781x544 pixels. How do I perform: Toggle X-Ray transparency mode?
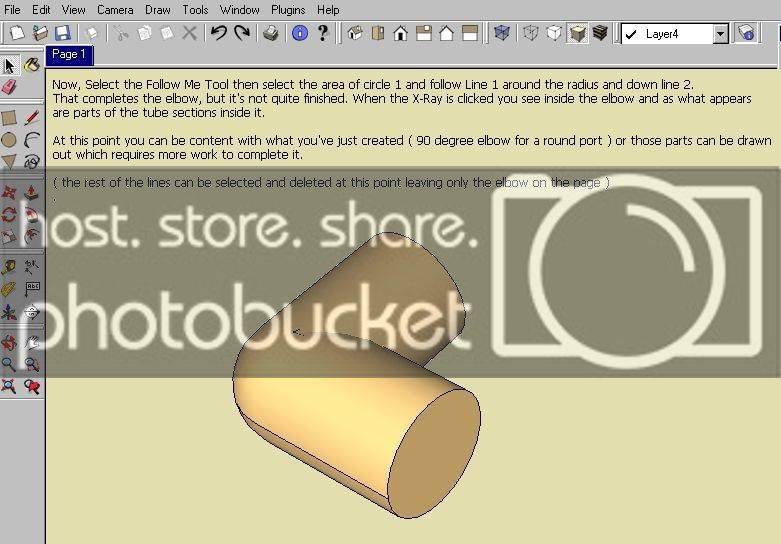tap(502, 33)
